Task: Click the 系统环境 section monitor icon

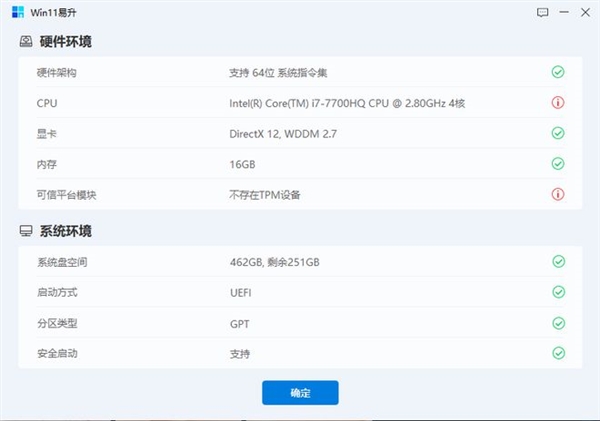Action: point(26,231)
